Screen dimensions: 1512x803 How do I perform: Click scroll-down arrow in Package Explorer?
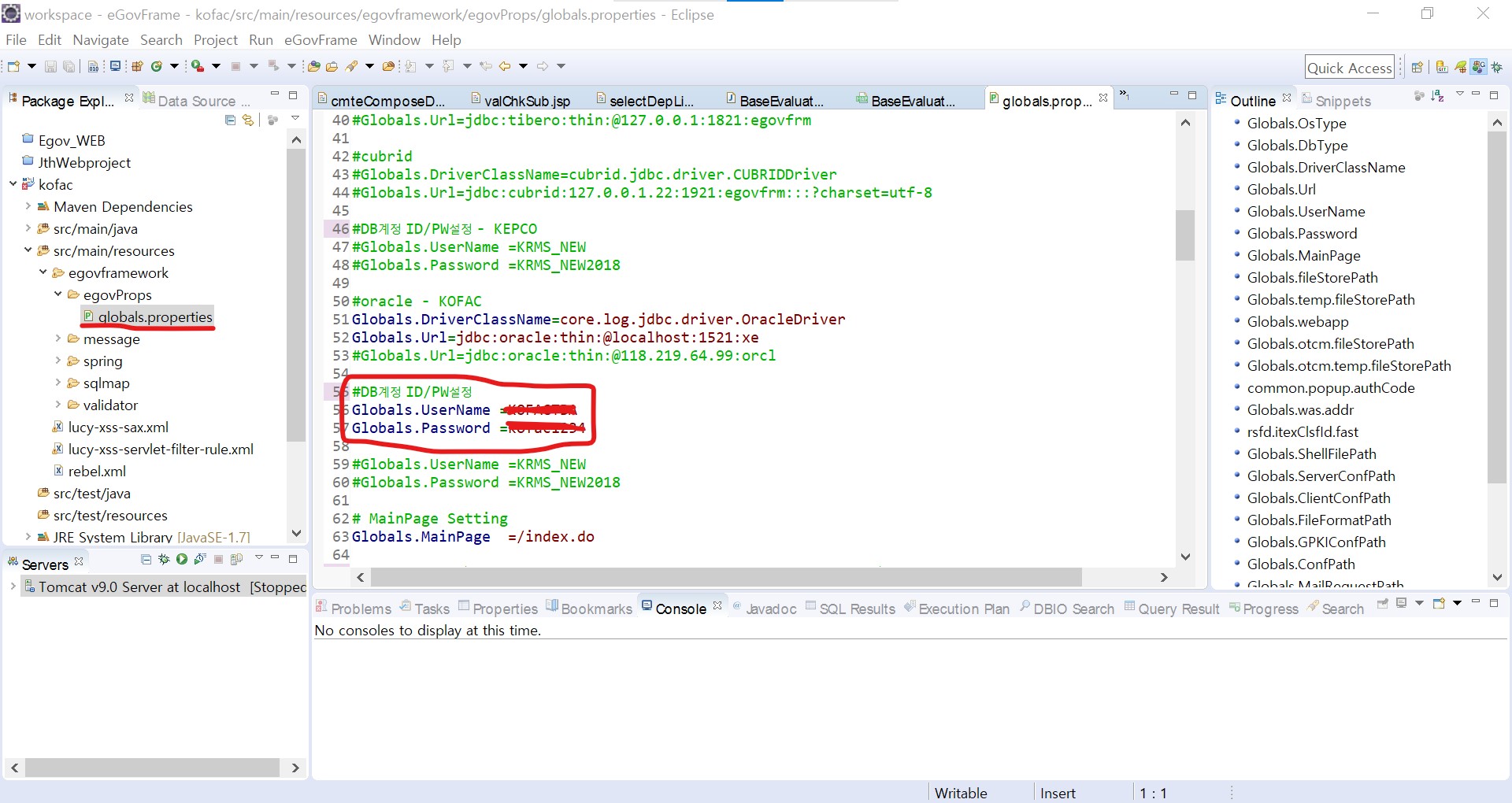click(x=296, y=533)
